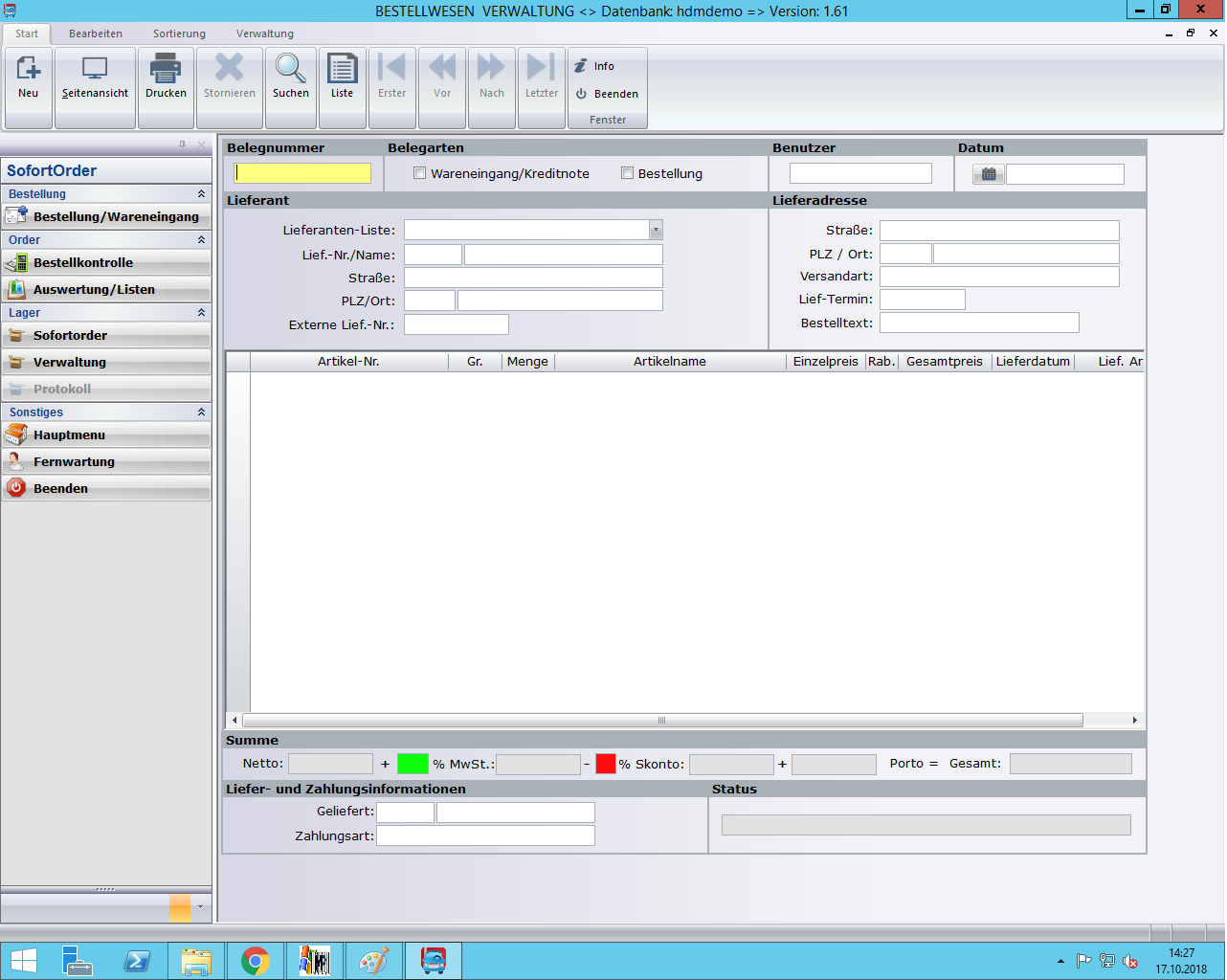Viewport: 1227px width, 980px height.
Task: Open the Verwaltung ribbon tab
Action: [265, 33]
